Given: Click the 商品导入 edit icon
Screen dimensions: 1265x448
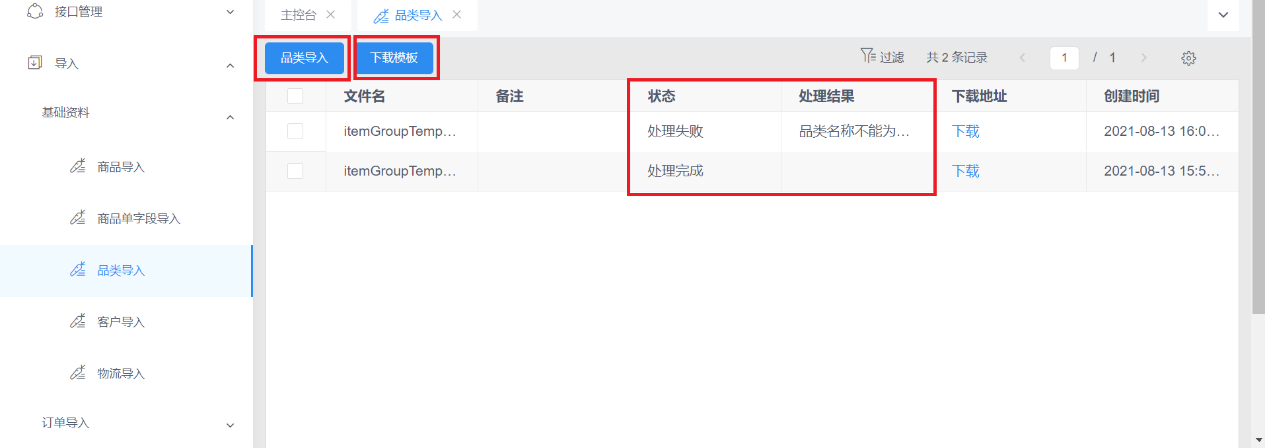Looking at the screenshot, I should (77, 166).
